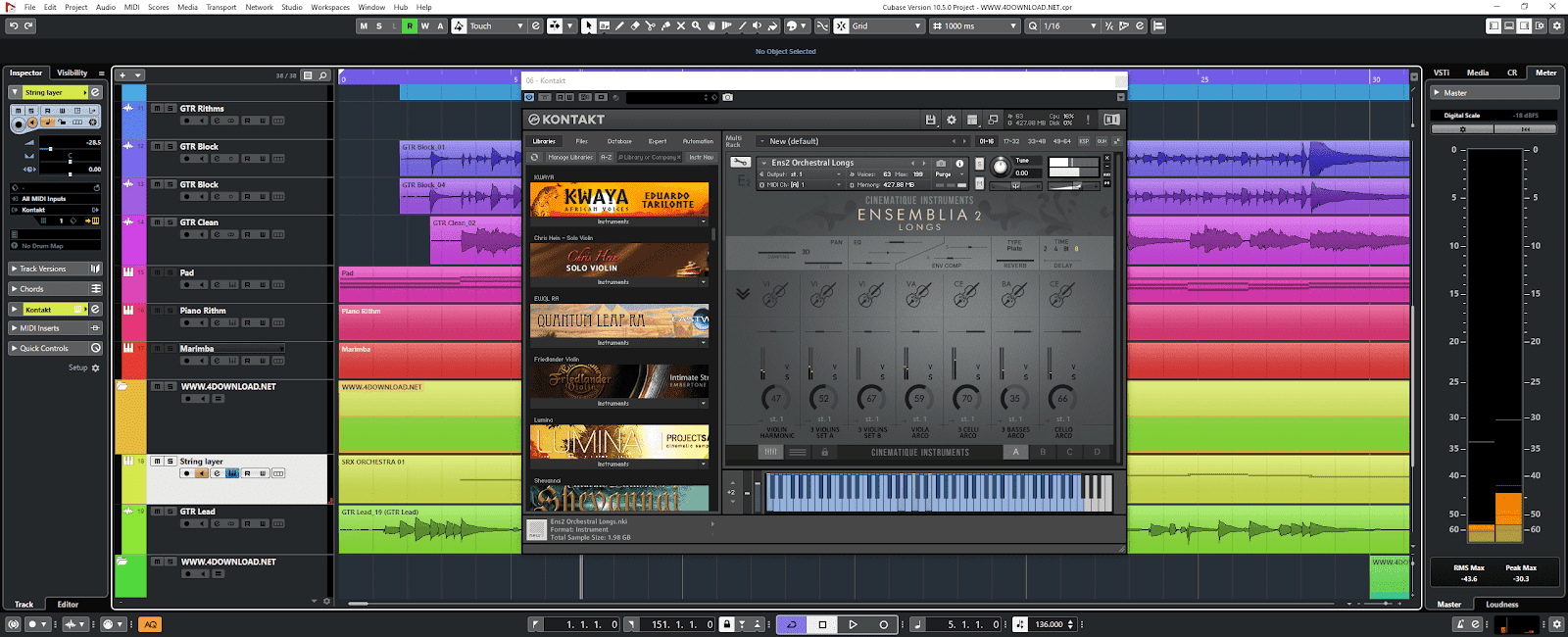Open the Transport menu
This screenshot has width=1568, height=637.
[220, 7]
